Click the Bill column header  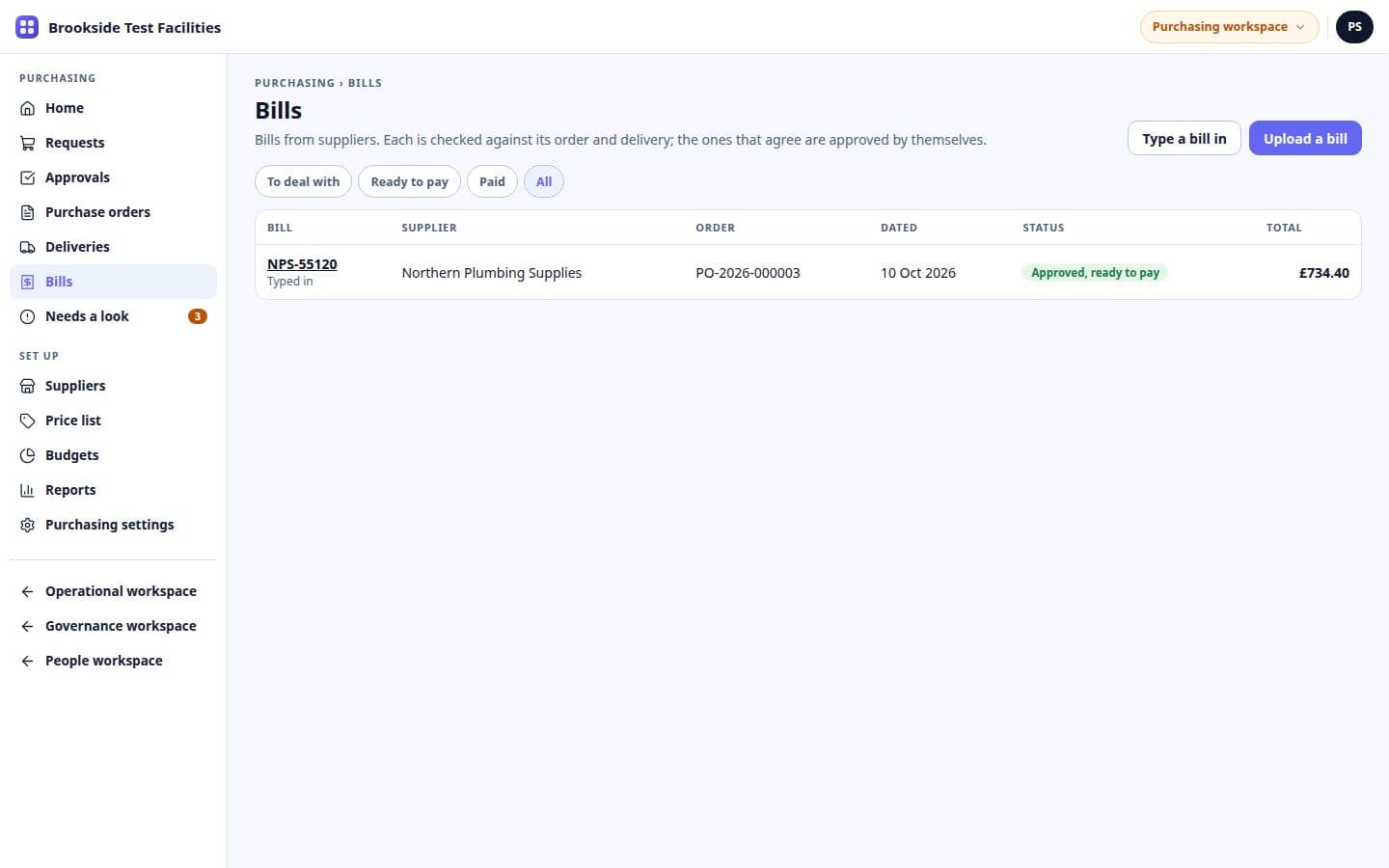click(x=280, y=228)
